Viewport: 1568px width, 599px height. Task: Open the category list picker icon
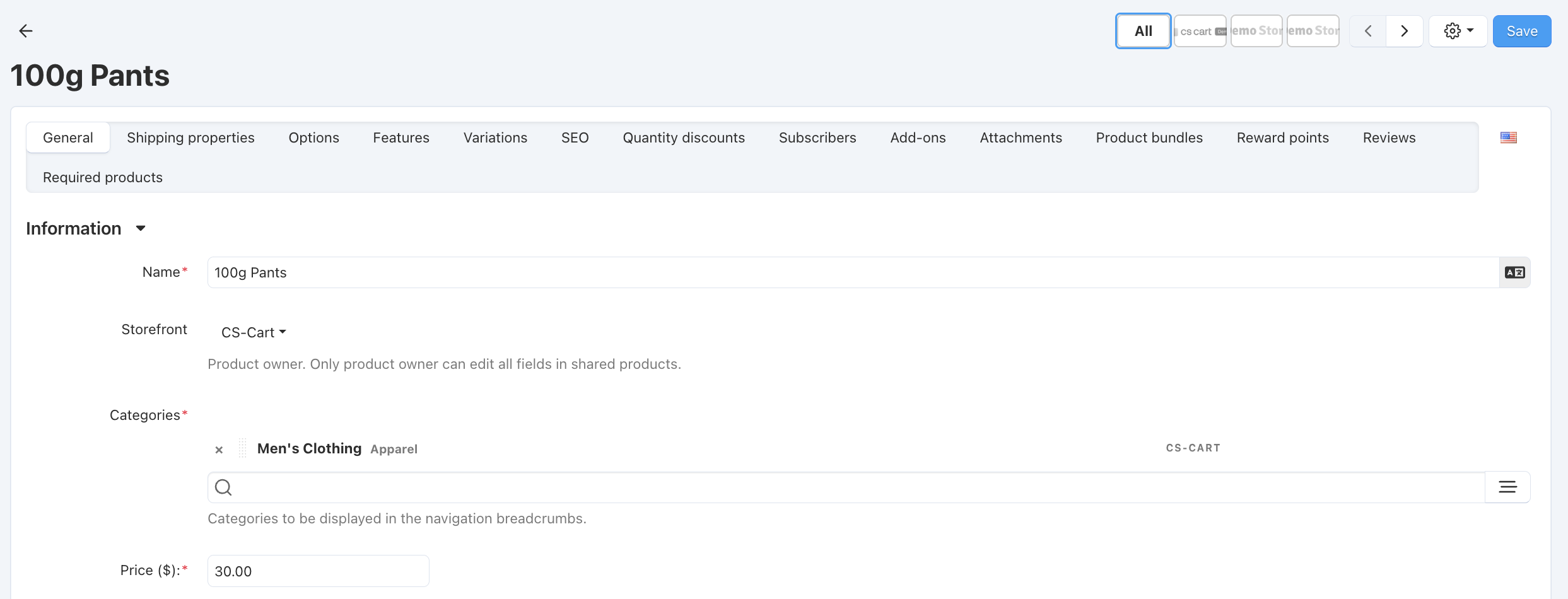point(1507,487)
